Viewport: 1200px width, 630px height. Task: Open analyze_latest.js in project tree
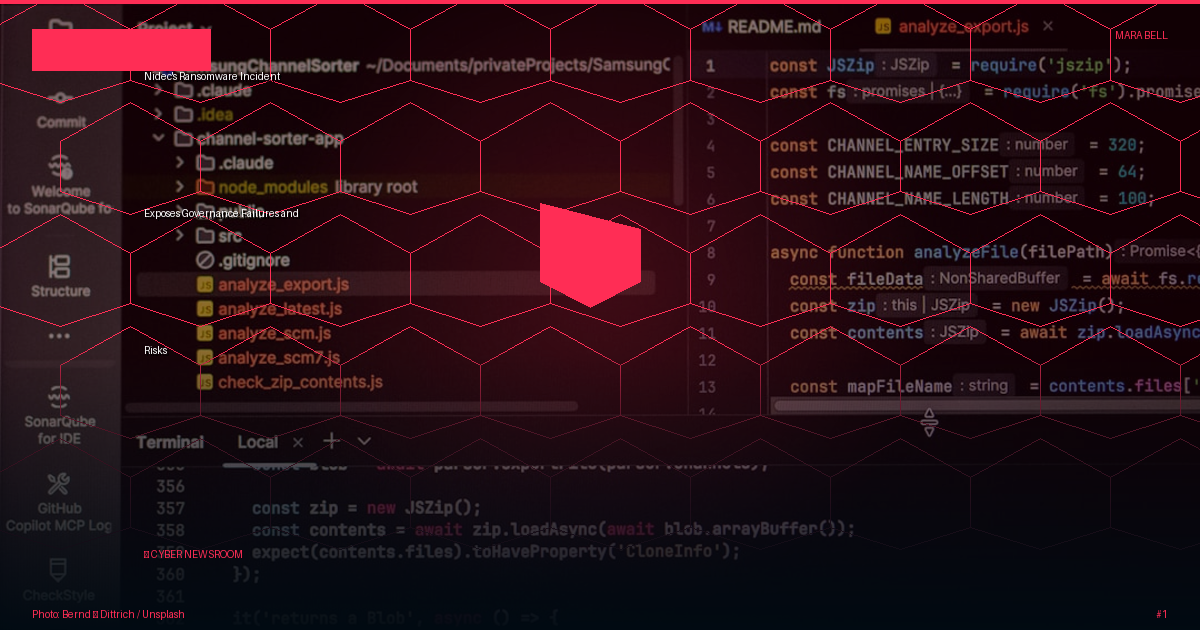point(280,309)
